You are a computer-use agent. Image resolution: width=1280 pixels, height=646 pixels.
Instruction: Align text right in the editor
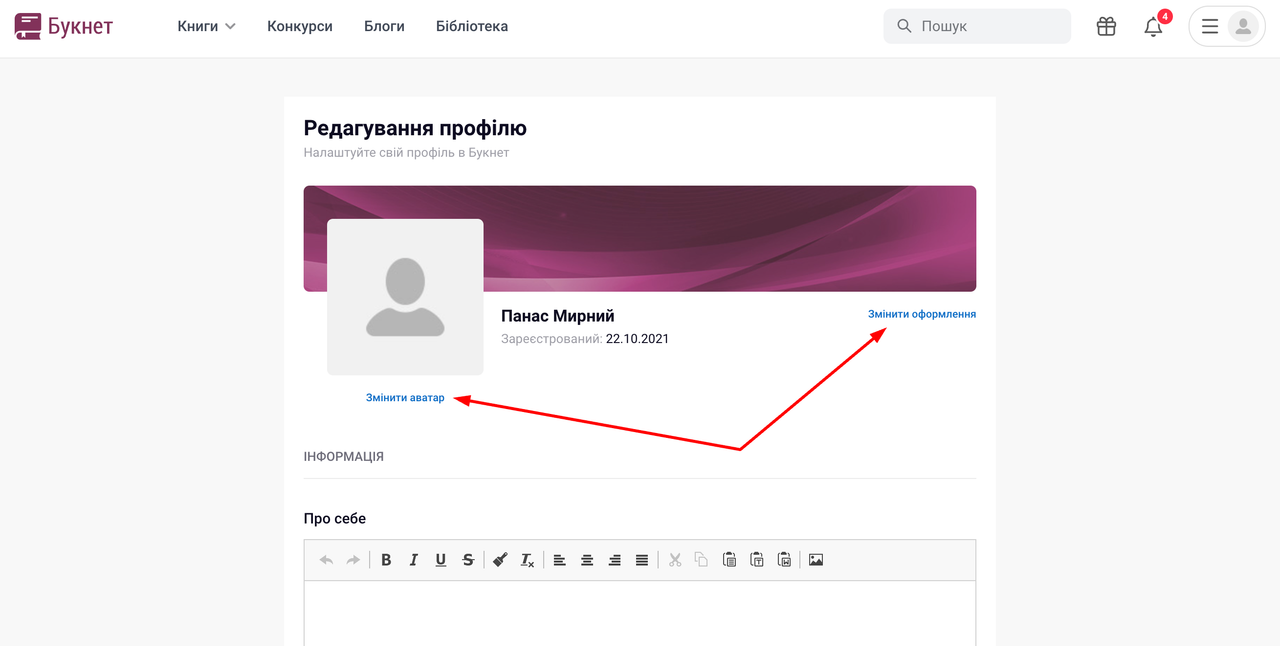tap(615, 560)
